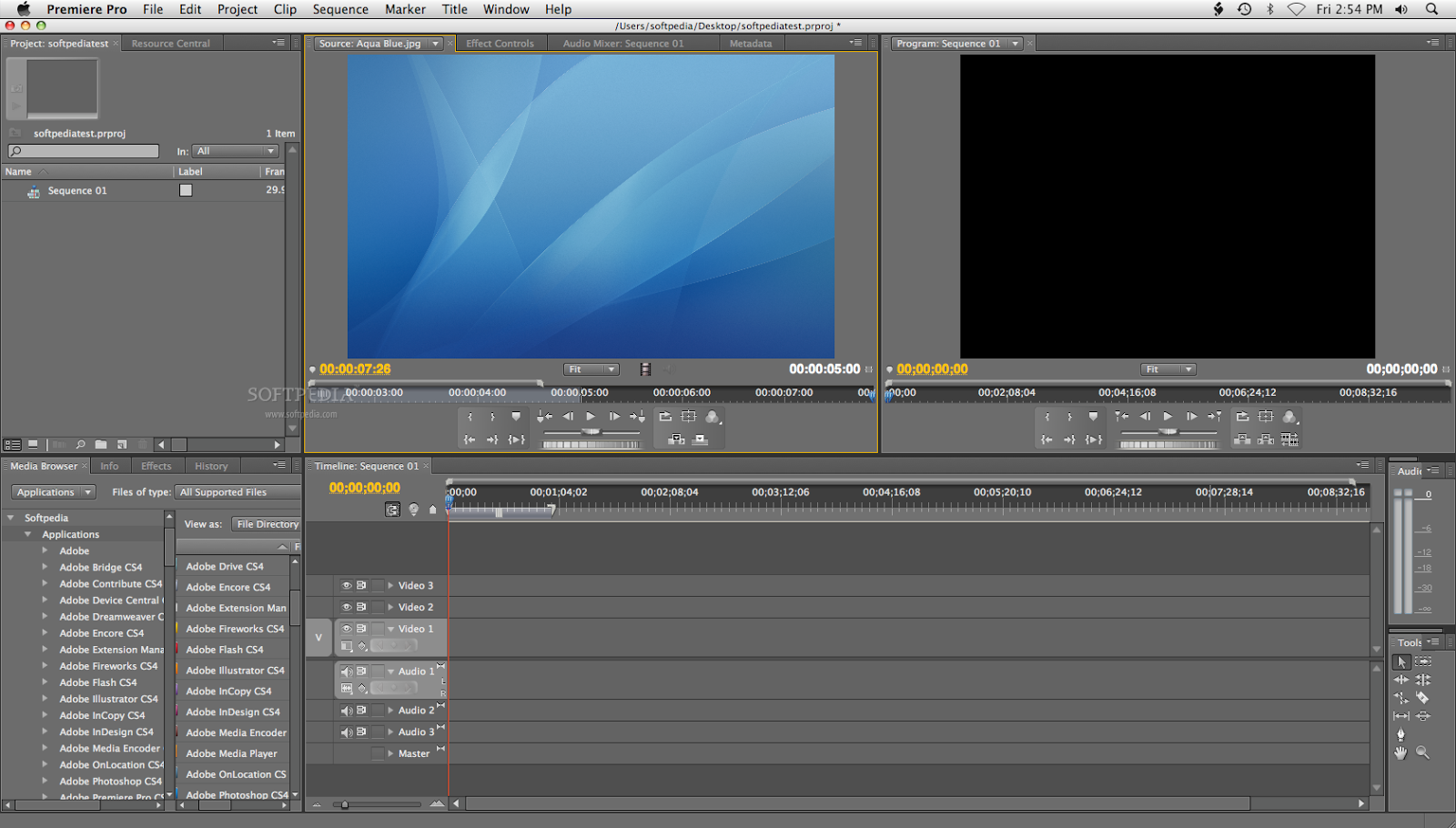Toggle track lock for Video 3
Image resolution: width=1456 pixels, height=828 pixels.
point(378,585)
